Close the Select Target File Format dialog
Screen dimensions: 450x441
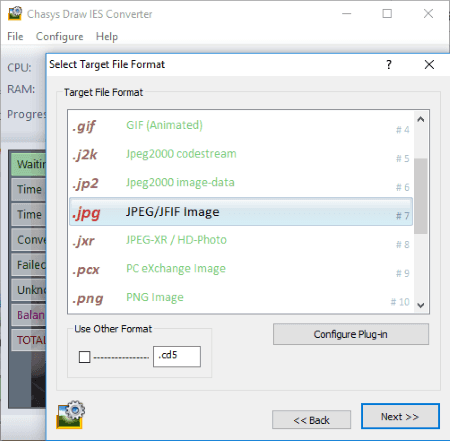429,65
